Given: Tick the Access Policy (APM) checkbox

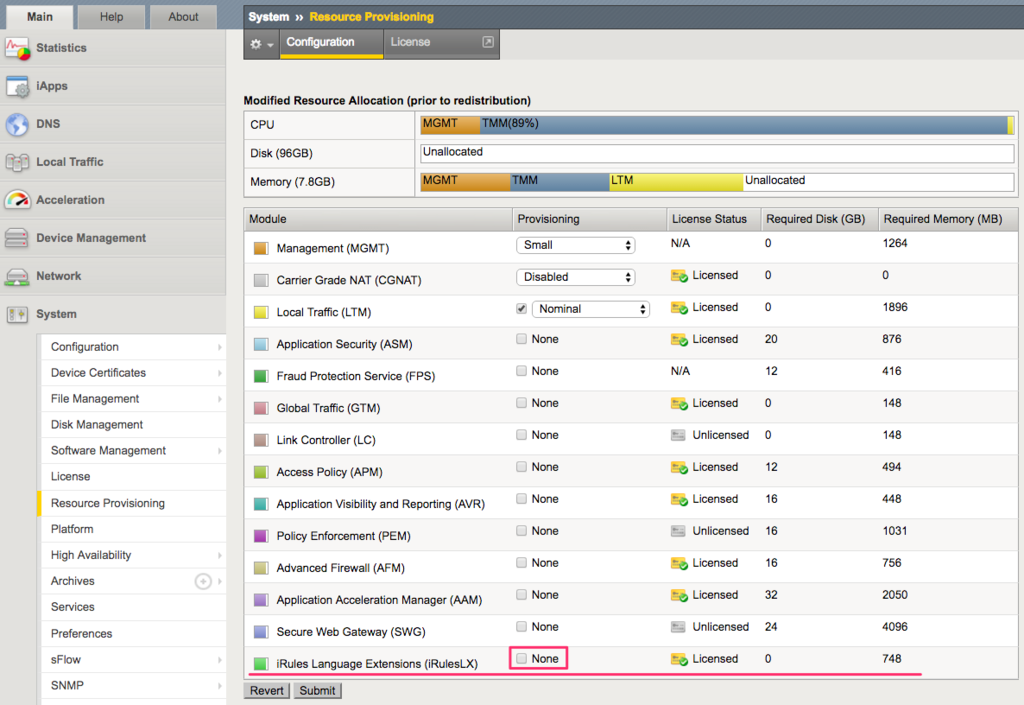Looking at the screenshot, I should 521,467.
